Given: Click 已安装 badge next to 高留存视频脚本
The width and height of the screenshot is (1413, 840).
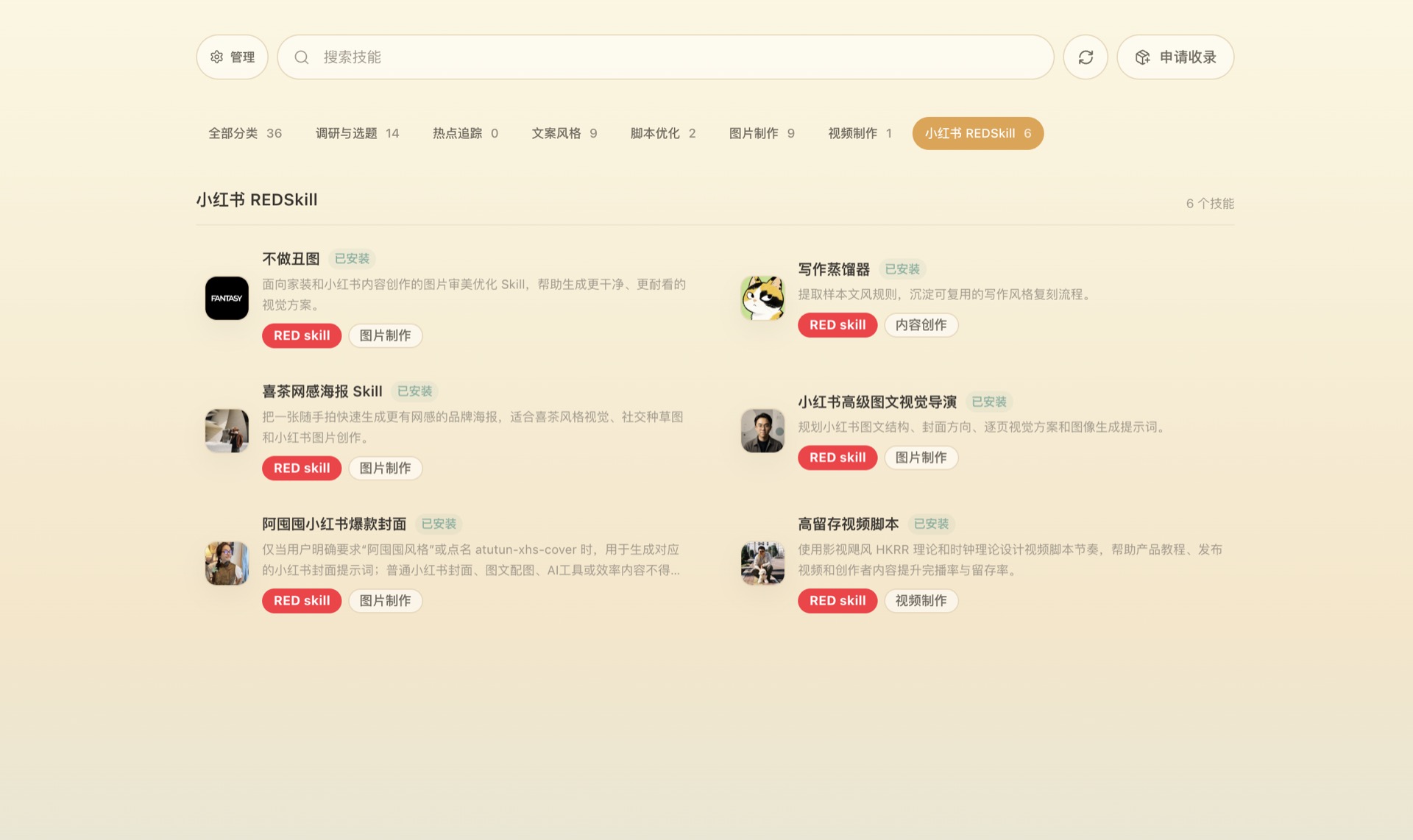Looking at the screenshot, I should coord(931,524).
